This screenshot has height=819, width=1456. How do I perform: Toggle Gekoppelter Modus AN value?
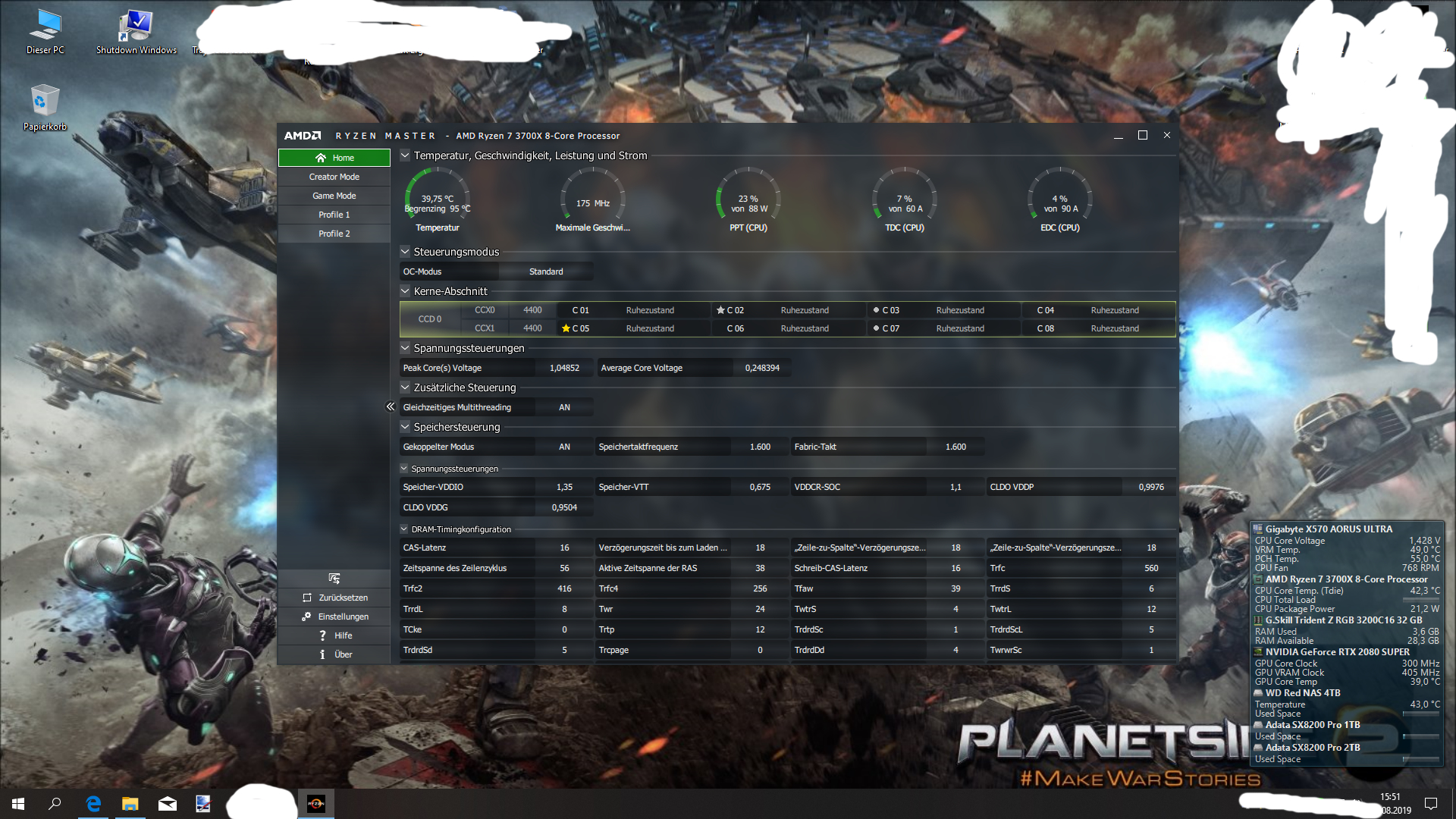click(564, 447)
